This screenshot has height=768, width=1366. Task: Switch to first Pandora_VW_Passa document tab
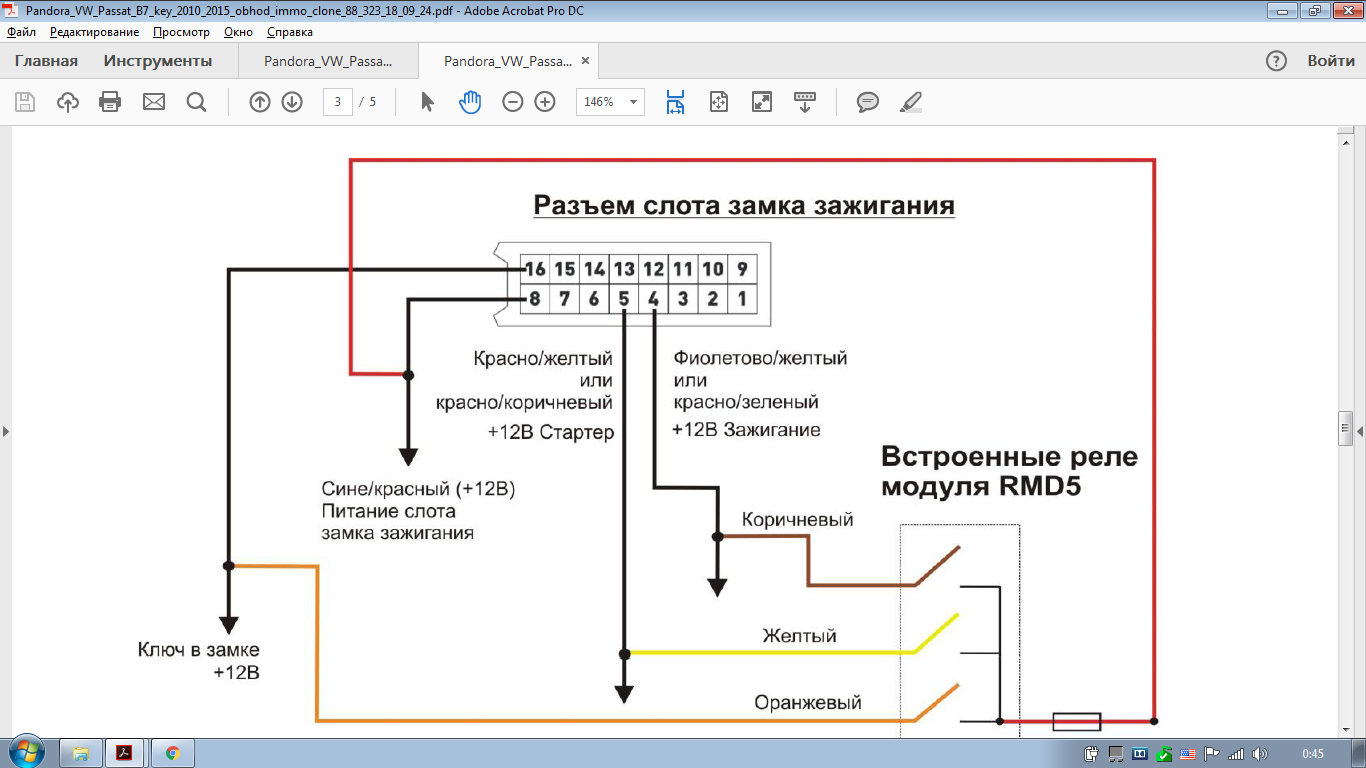(x=327, y=61)
